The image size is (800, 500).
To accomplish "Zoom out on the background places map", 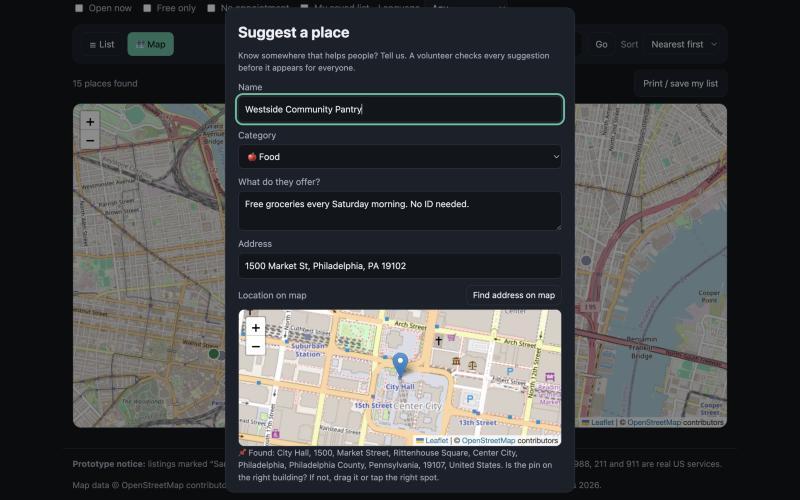I will click(x=90, y=140).
